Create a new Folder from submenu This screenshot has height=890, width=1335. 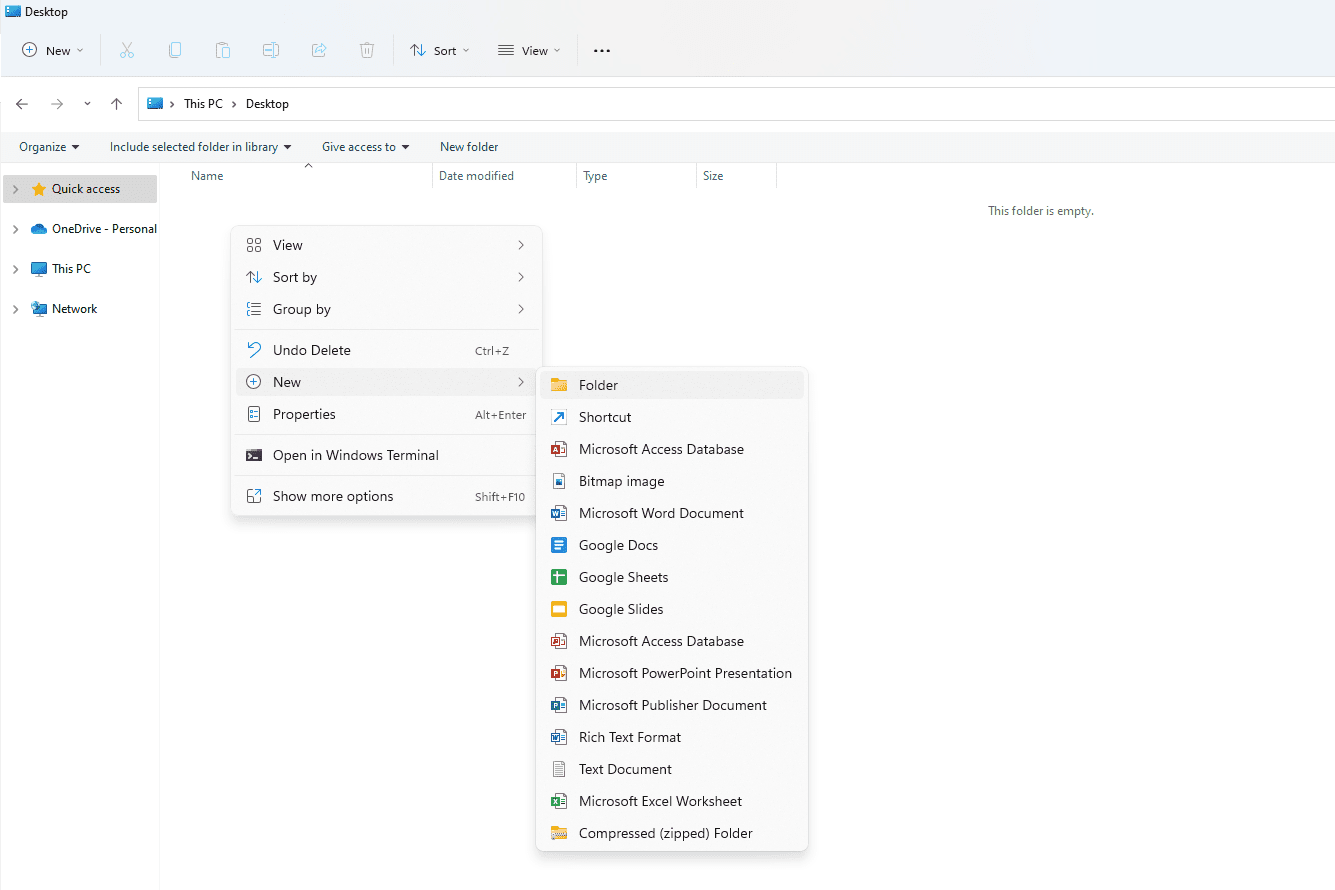coord(672,385)
